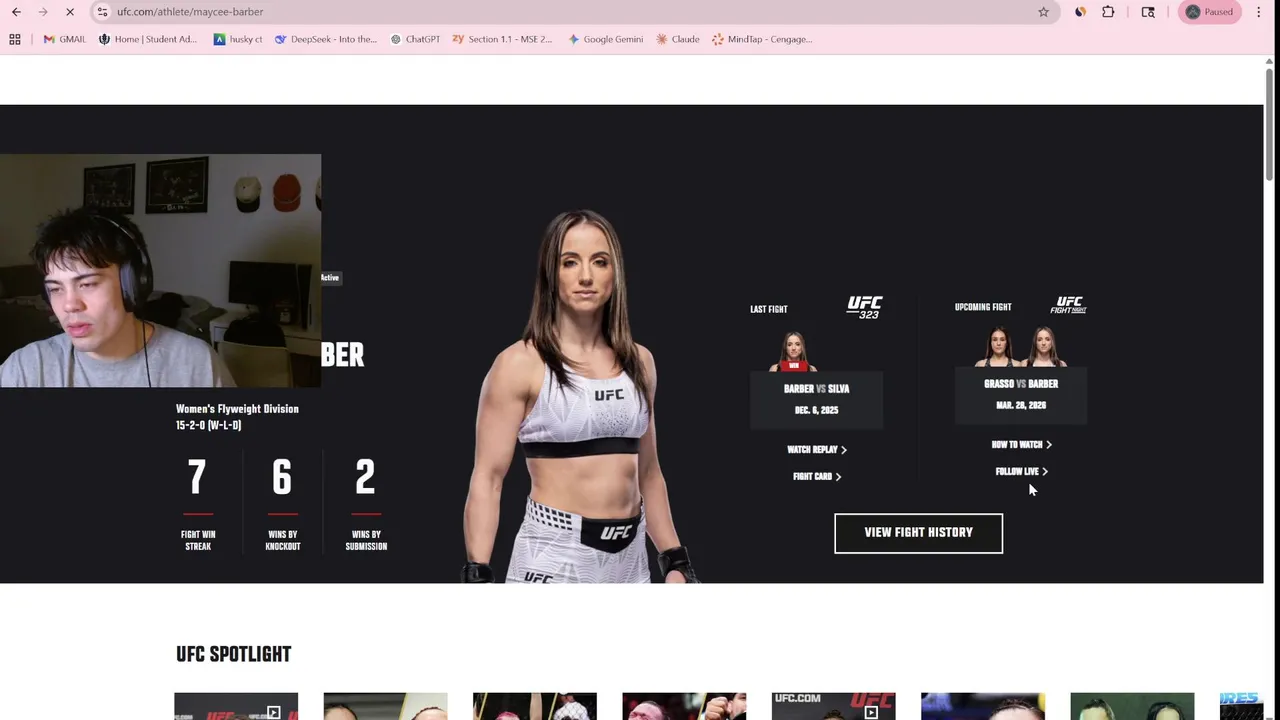Open the Chrome three-dot menu
The height and width of the screenshot is (720, 1280).
pos(1259,12)
